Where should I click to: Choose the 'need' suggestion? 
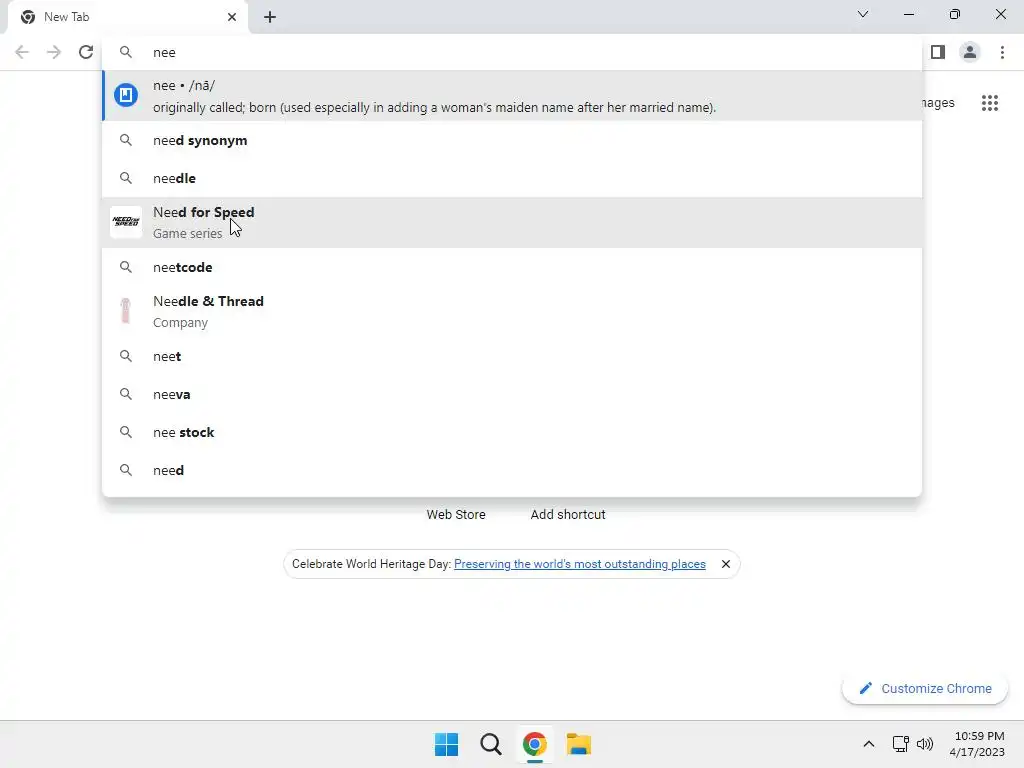(512, 470)
